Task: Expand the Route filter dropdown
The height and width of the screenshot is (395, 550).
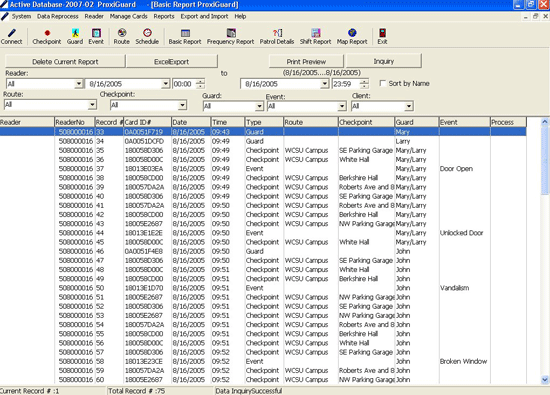Action: 92,105
